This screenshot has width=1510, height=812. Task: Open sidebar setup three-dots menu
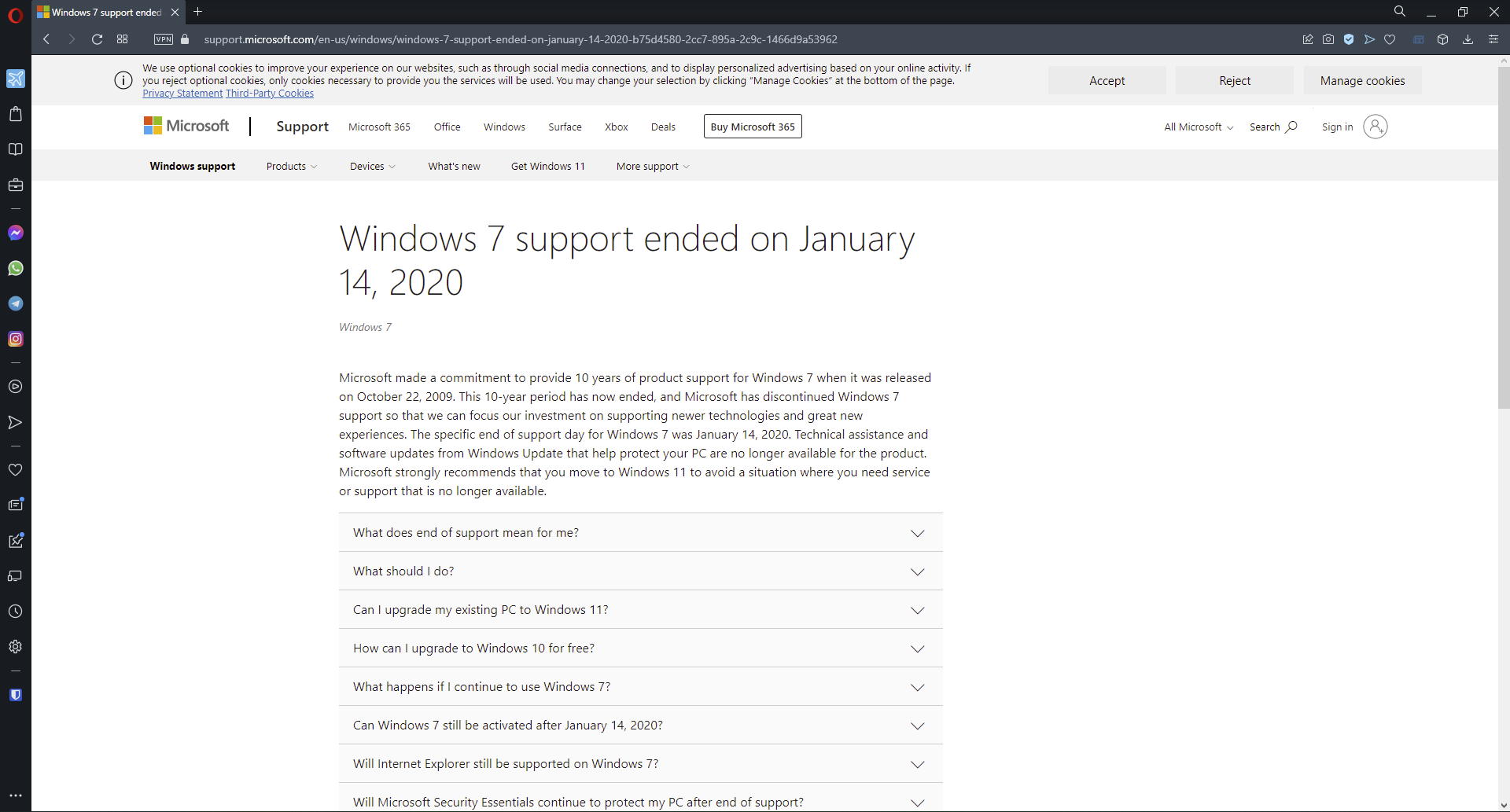16,795
